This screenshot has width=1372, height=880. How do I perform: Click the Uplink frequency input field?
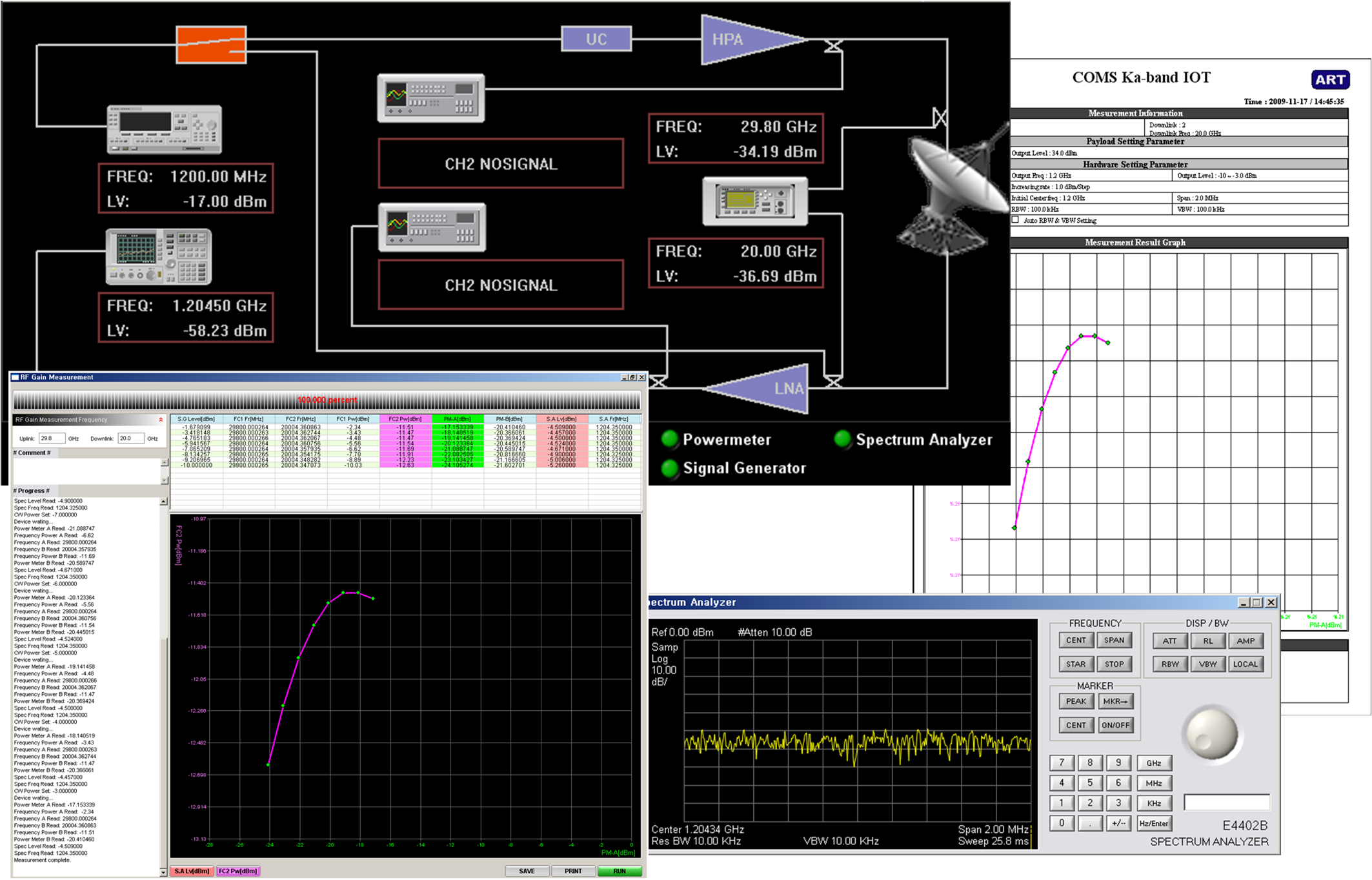coord(52,438)
